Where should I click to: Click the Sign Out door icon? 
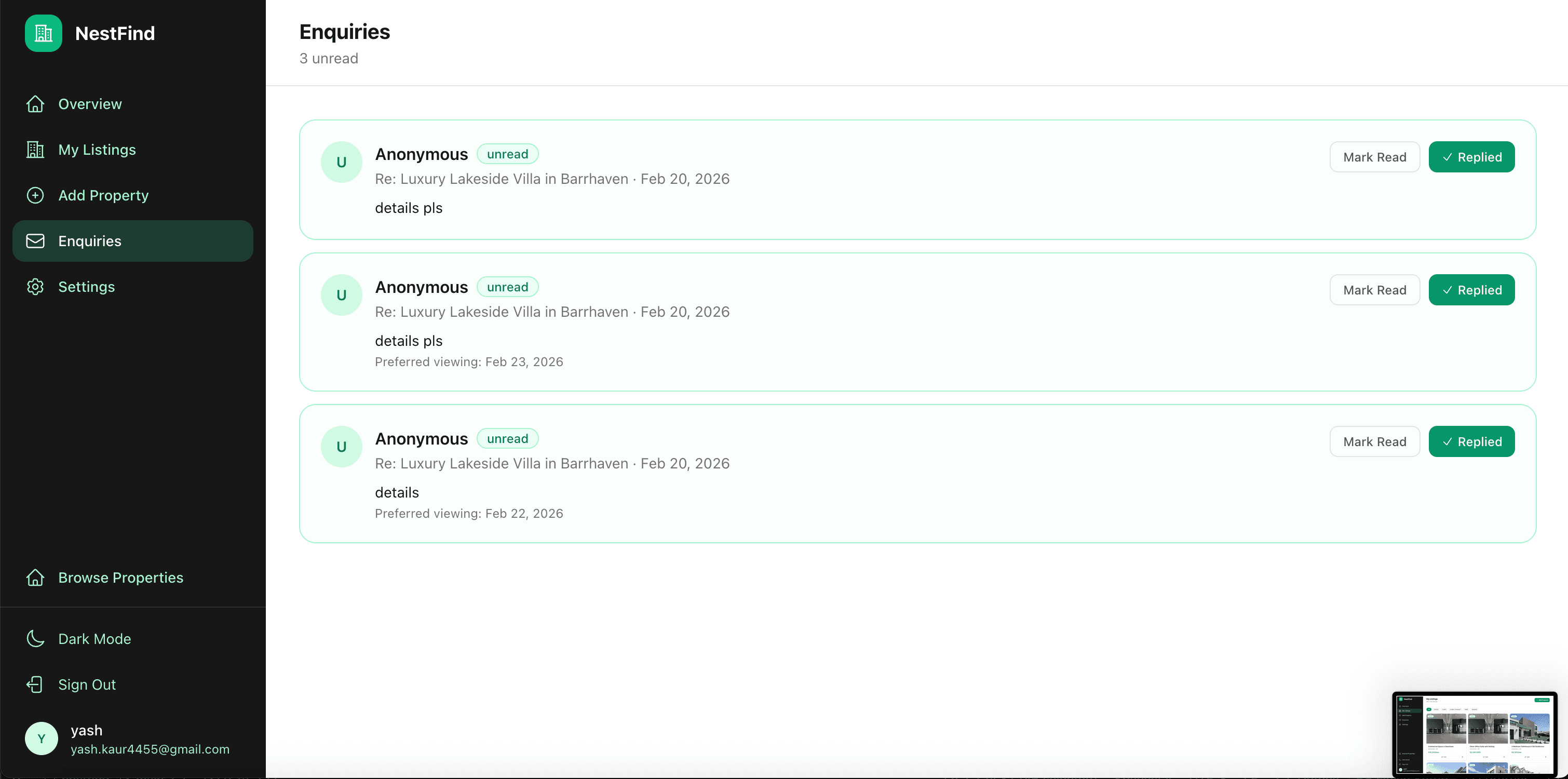[x=35, y=684]
